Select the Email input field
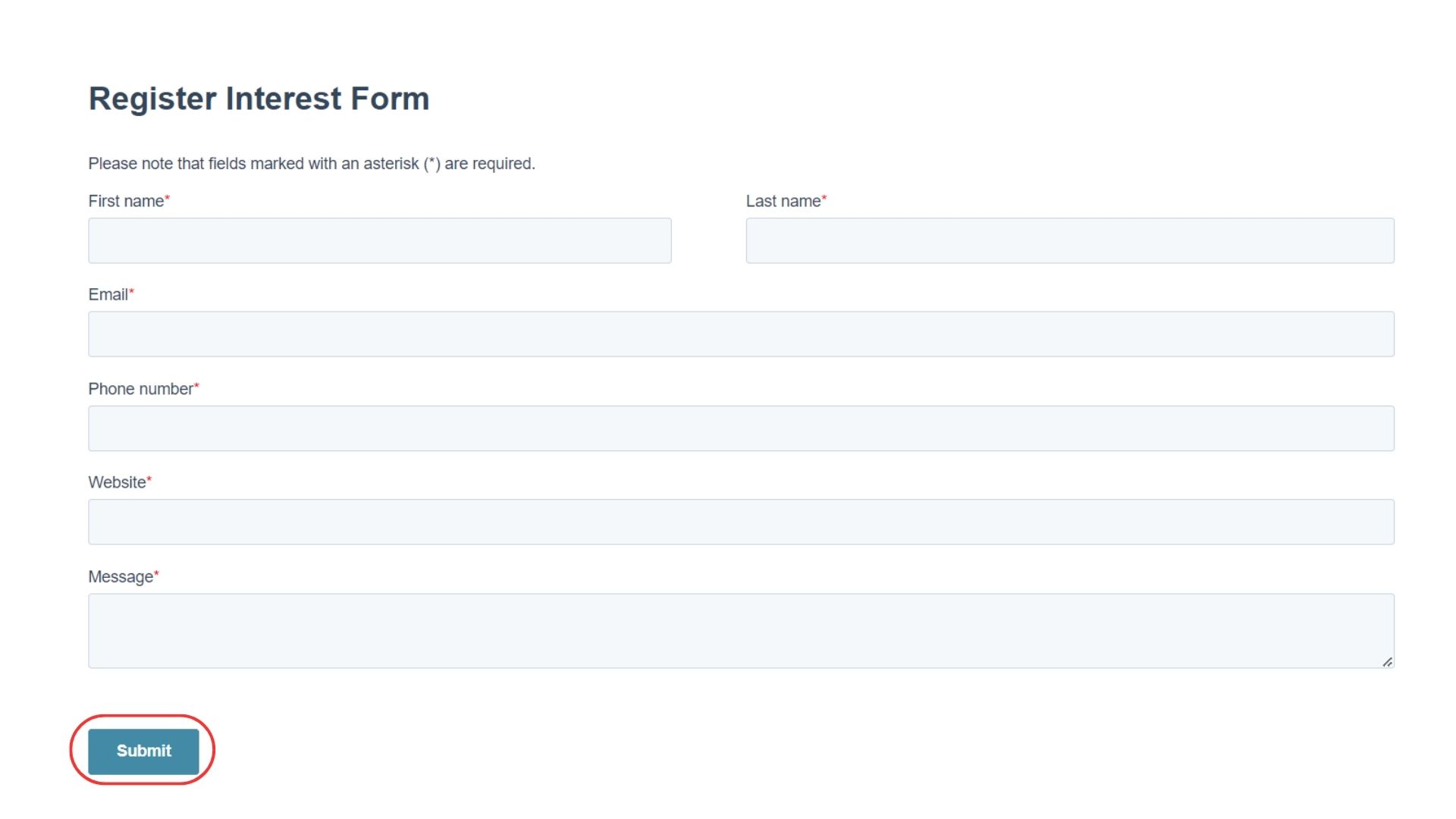Screen dimensions: 1456x819 pos(741,334)
